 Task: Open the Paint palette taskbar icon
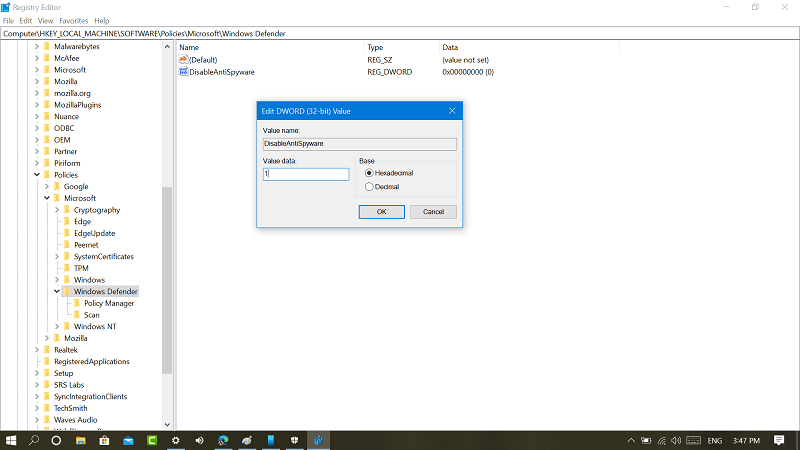[247, 440]
